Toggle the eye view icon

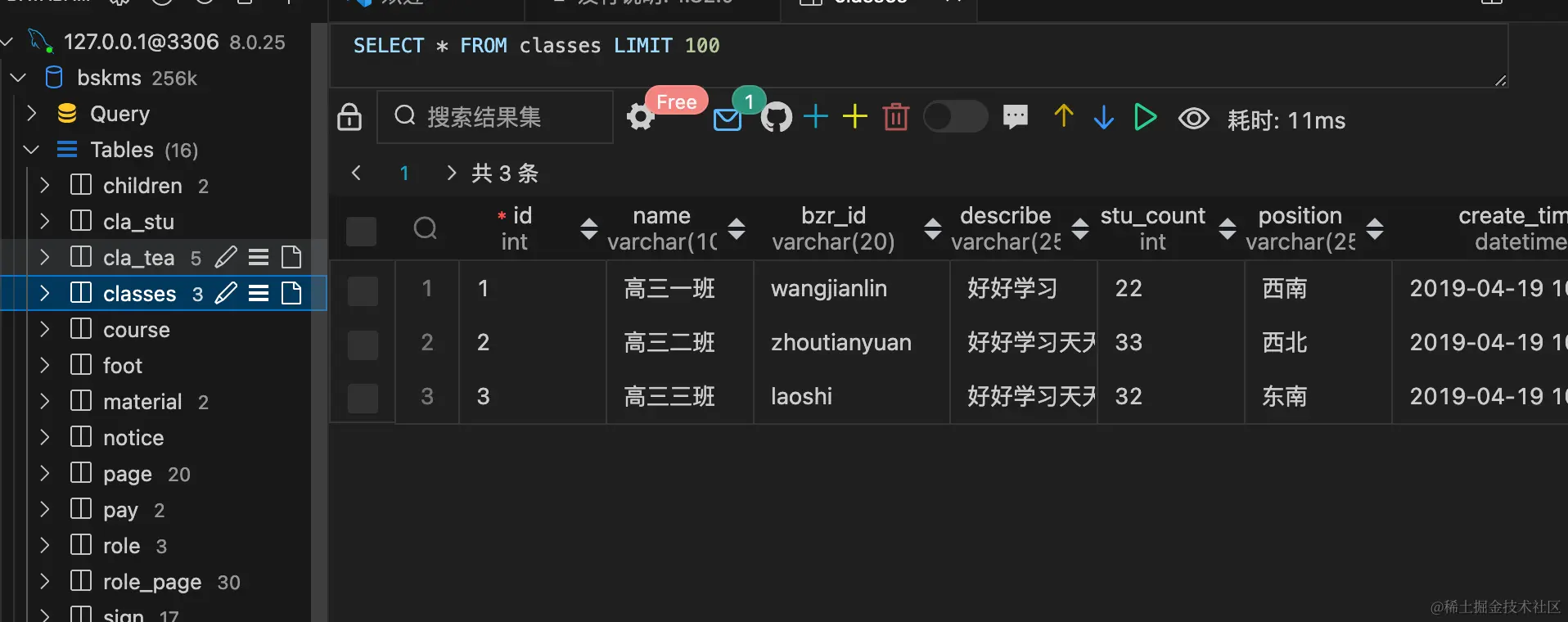pos(1194,119)
